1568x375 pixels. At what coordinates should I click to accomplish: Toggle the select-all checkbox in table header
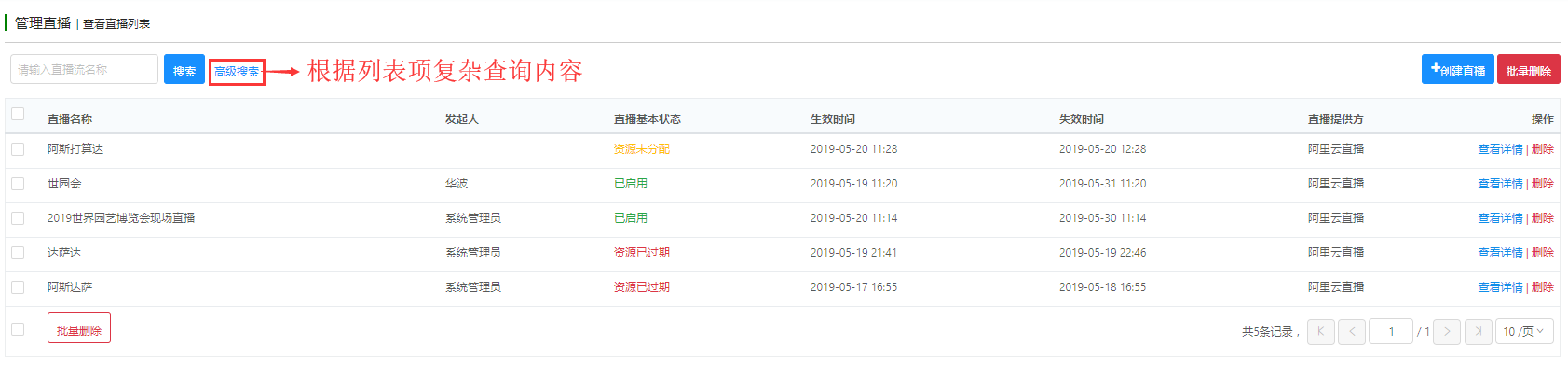pos(18,115)
